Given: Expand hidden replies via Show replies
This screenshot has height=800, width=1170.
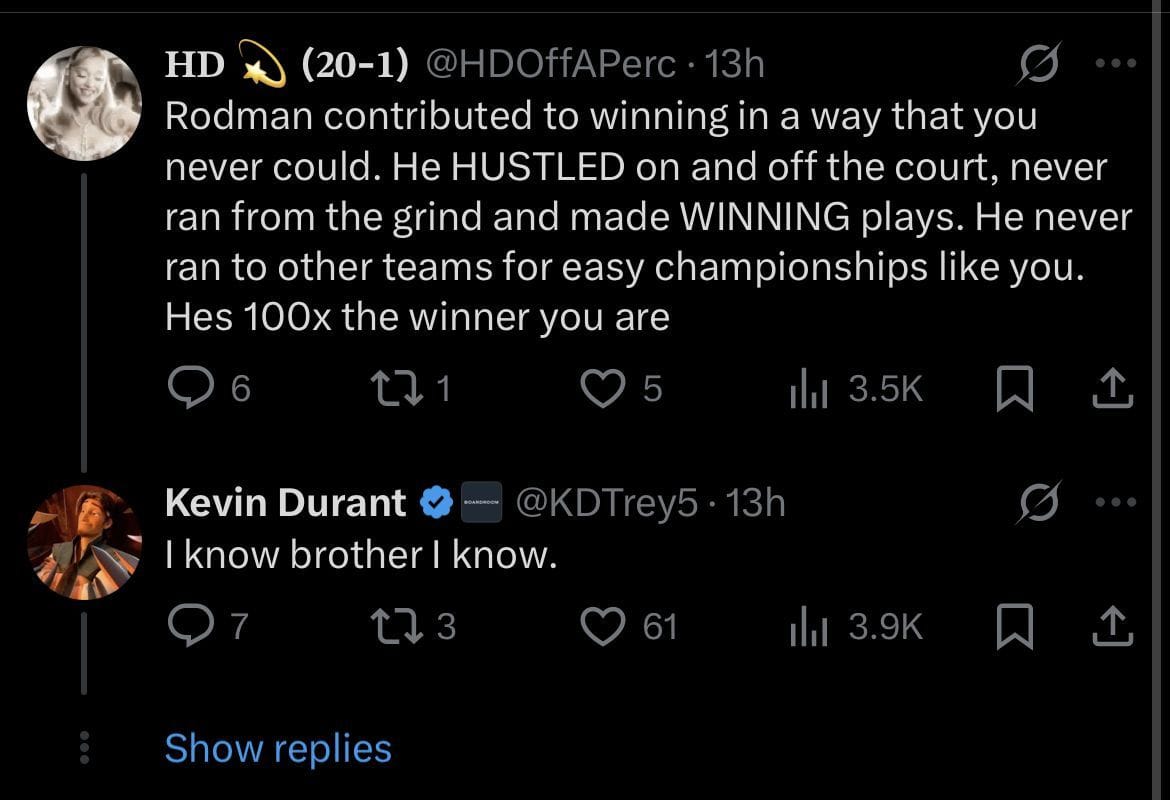Looking at the screenshot, I should click(x=279, y=747).
